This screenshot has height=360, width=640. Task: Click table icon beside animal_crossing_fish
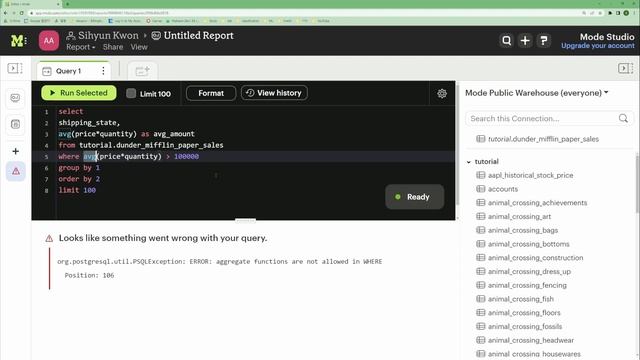coord(480,299)
